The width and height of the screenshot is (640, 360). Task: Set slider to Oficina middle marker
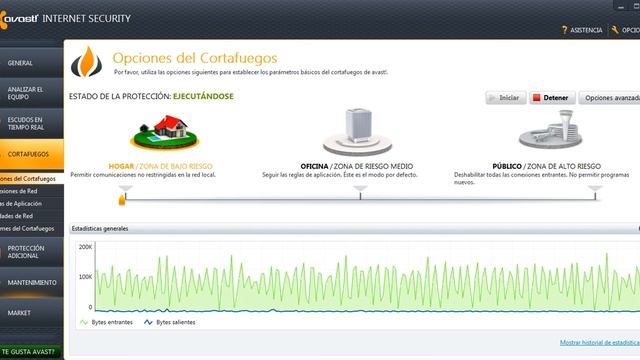click(360, 192)
